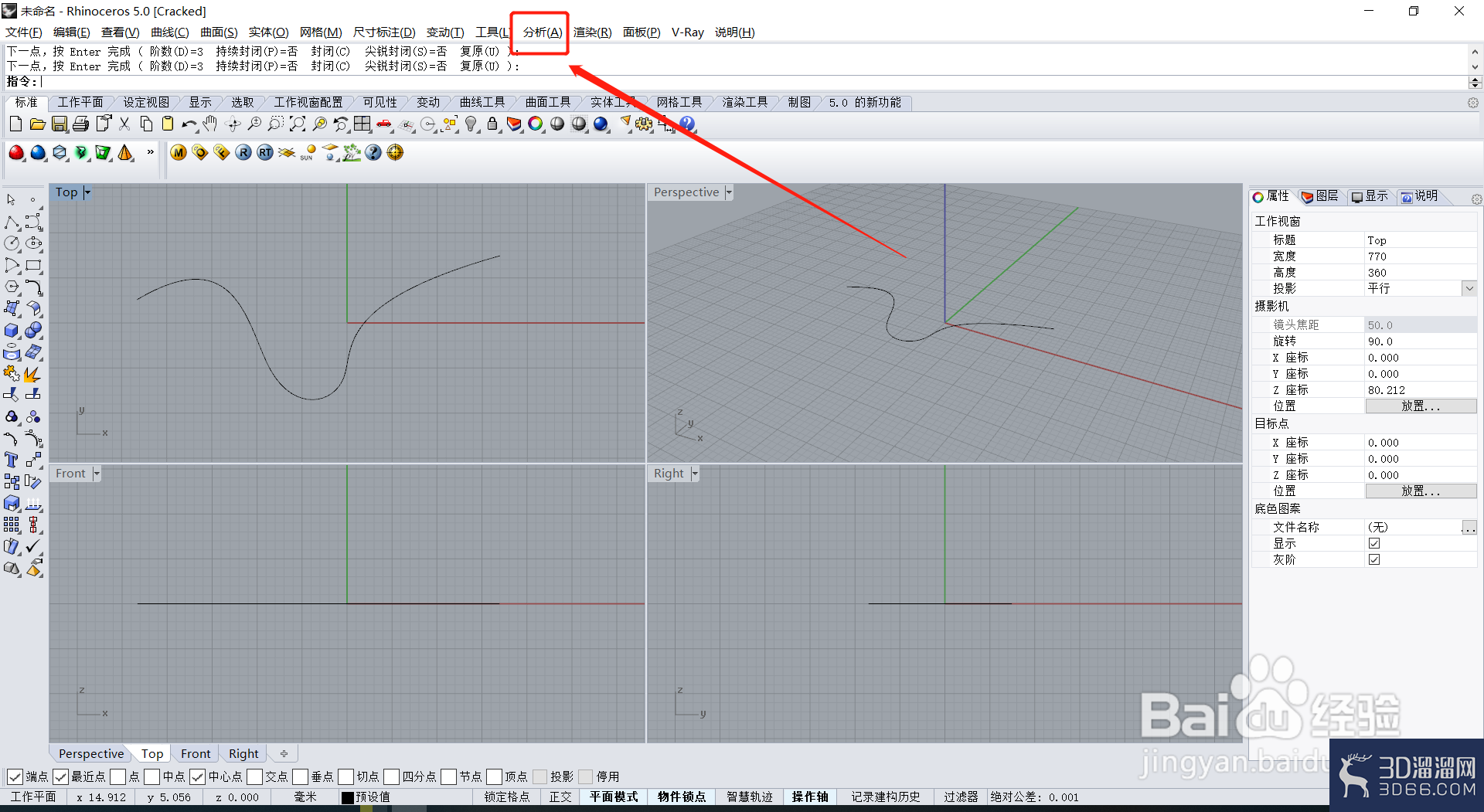Open a file with the folder icon
Viewport: 1484px width, 812px height.
point(37,124)
